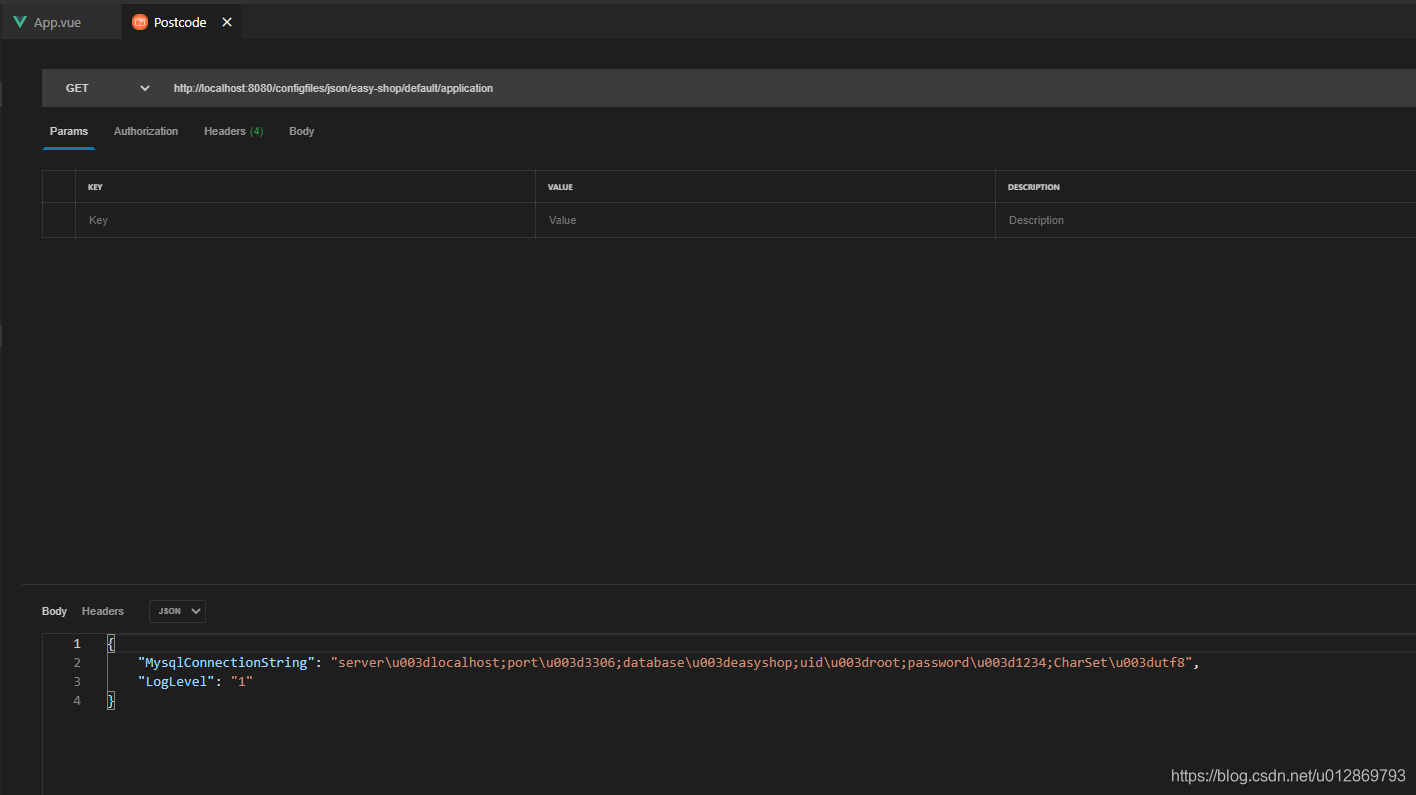Show the response Body section

[55, 611]
